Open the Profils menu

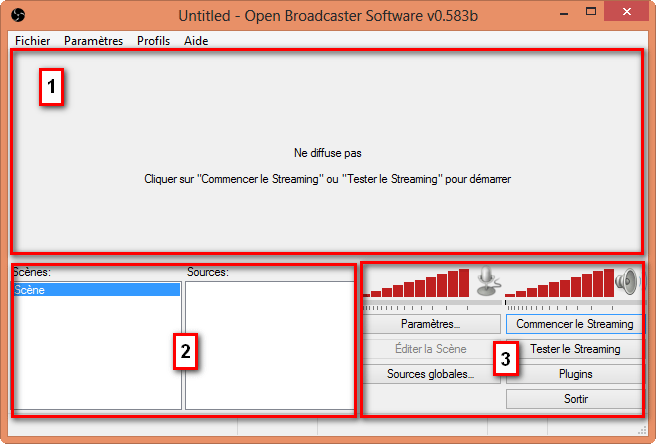coord(154,41)
